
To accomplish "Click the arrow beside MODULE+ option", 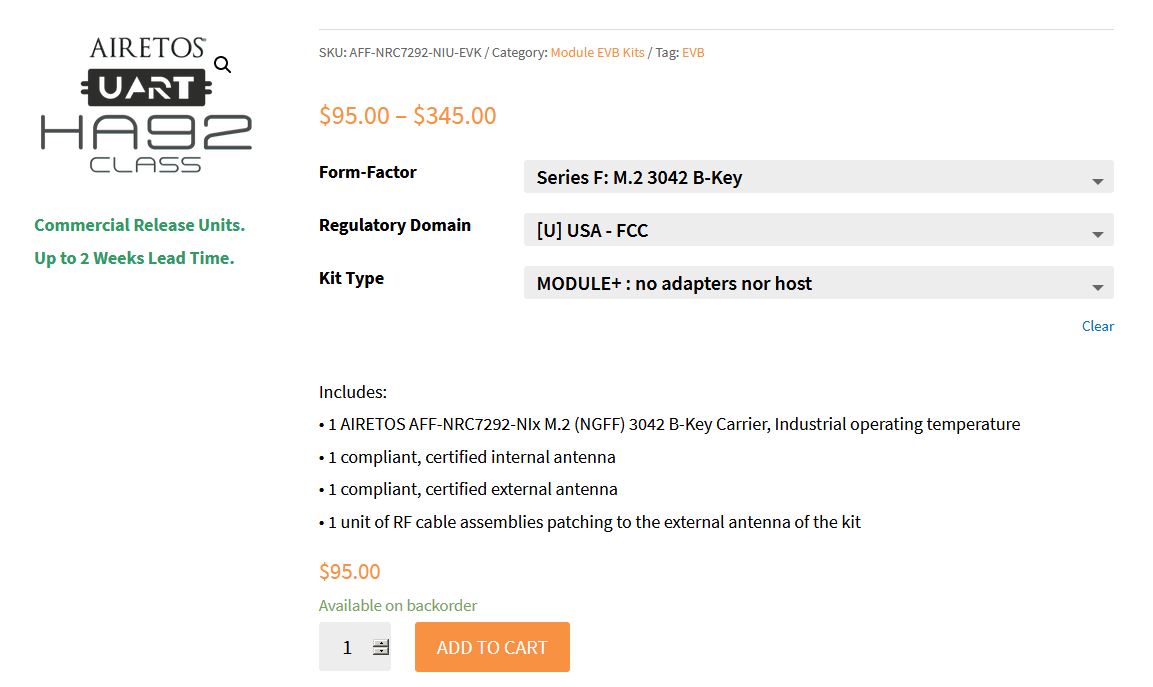I will [1097, 287].
